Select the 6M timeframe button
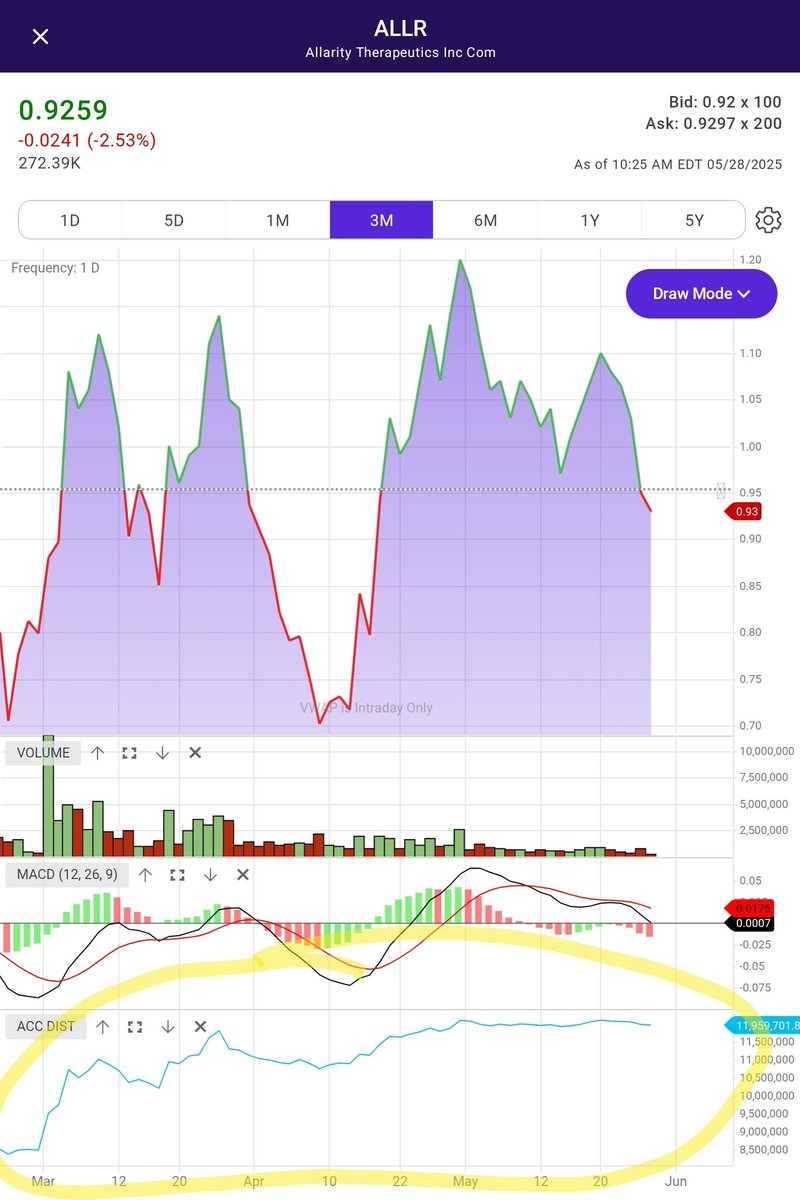Image resolution: width=800 pixels, height=1200 pixels. click(x=484, y=220)
